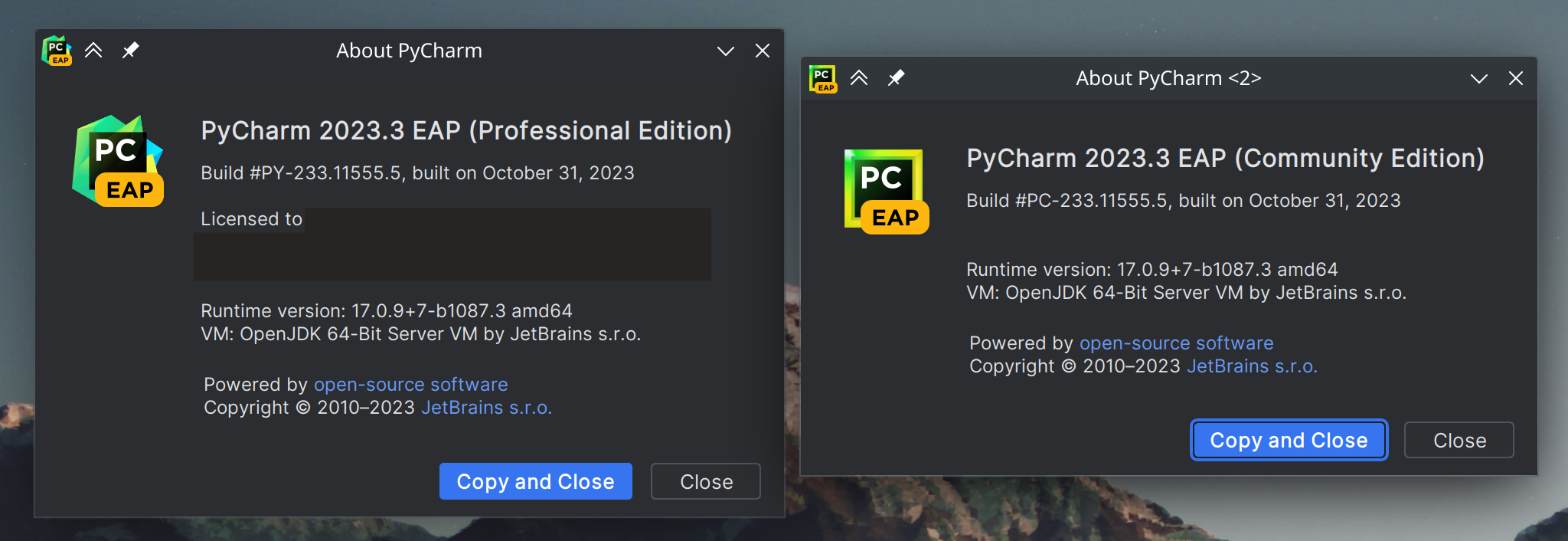Open open-source software link in Professional dialog
Viewport: 1568px width, 541px height.
pos(410,385)
